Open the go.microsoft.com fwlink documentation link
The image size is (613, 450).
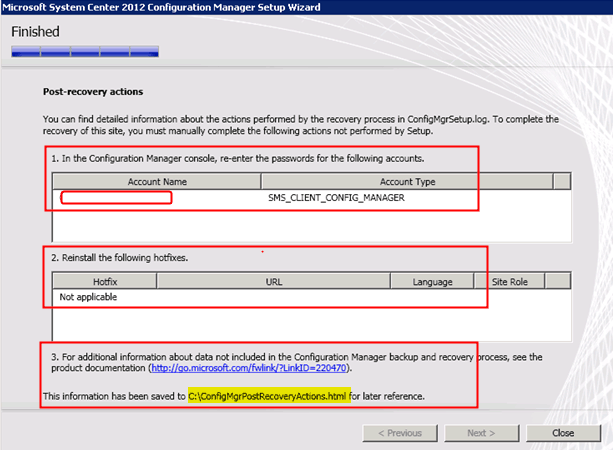pyautogui.click(x=249, y=368)
